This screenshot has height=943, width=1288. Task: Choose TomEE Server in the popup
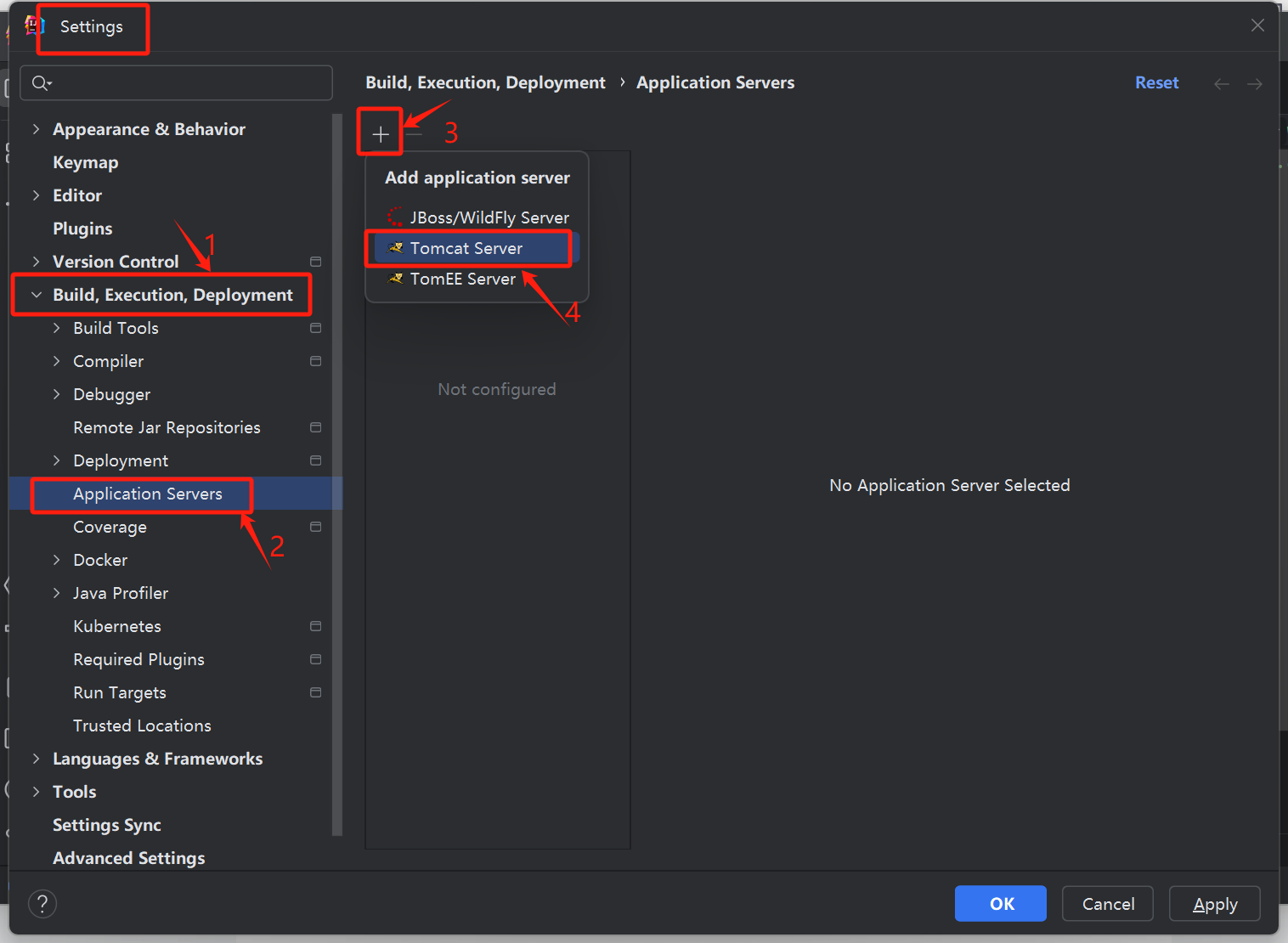(x=477, y=279)
